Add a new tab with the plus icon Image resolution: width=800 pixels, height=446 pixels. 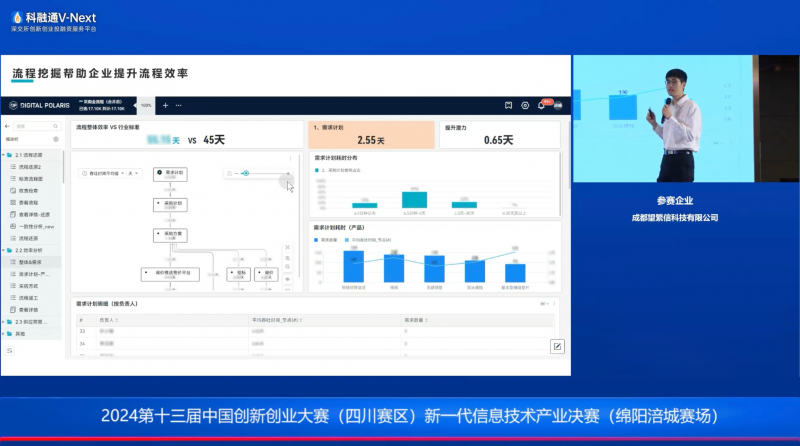point(165,106)
